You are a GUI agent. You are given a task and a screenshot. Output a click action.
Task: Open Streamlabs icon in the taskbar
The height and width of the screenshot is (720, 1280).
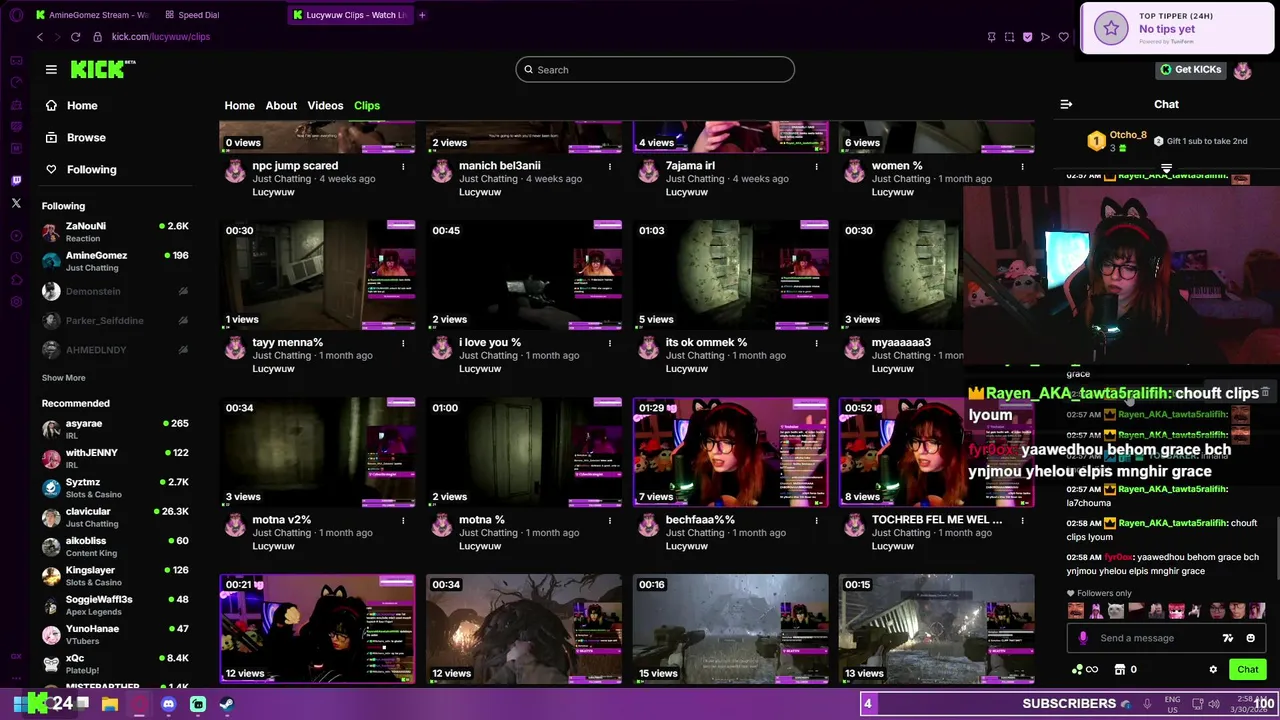click(198, 704)
